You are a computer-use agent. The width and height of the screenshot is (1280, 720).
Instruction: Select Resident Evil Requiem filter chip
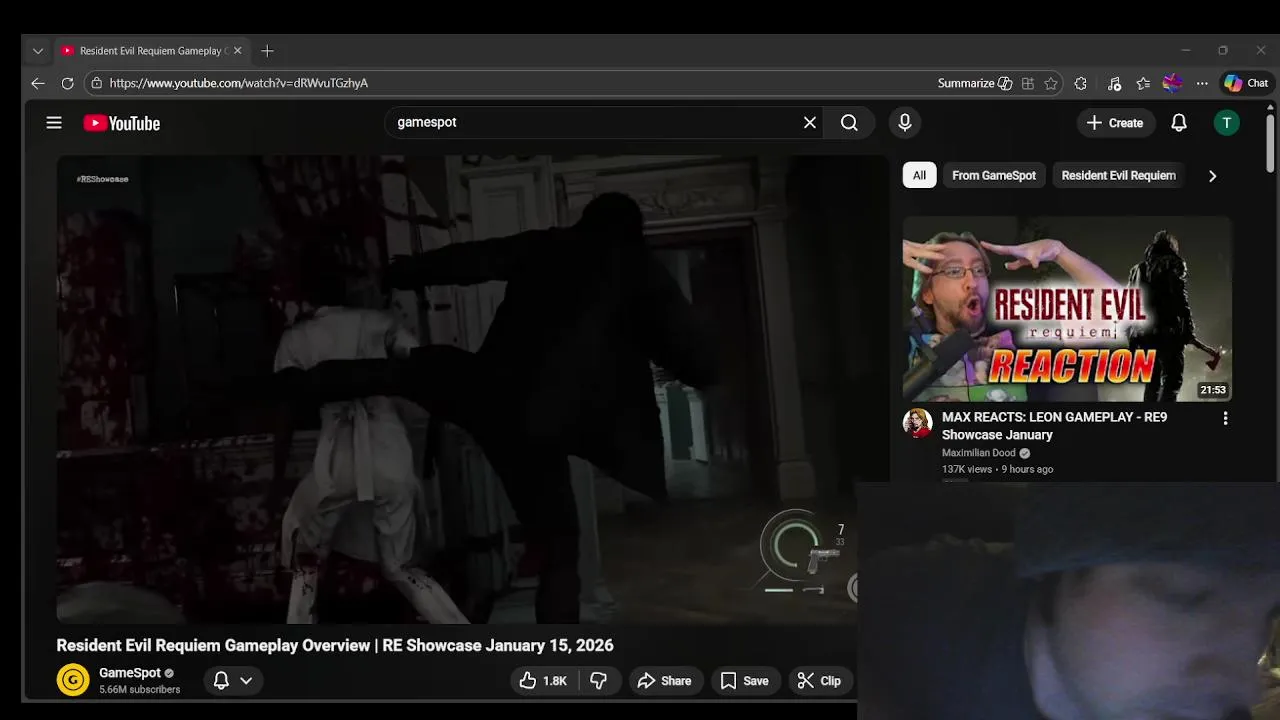point(1118,175)
